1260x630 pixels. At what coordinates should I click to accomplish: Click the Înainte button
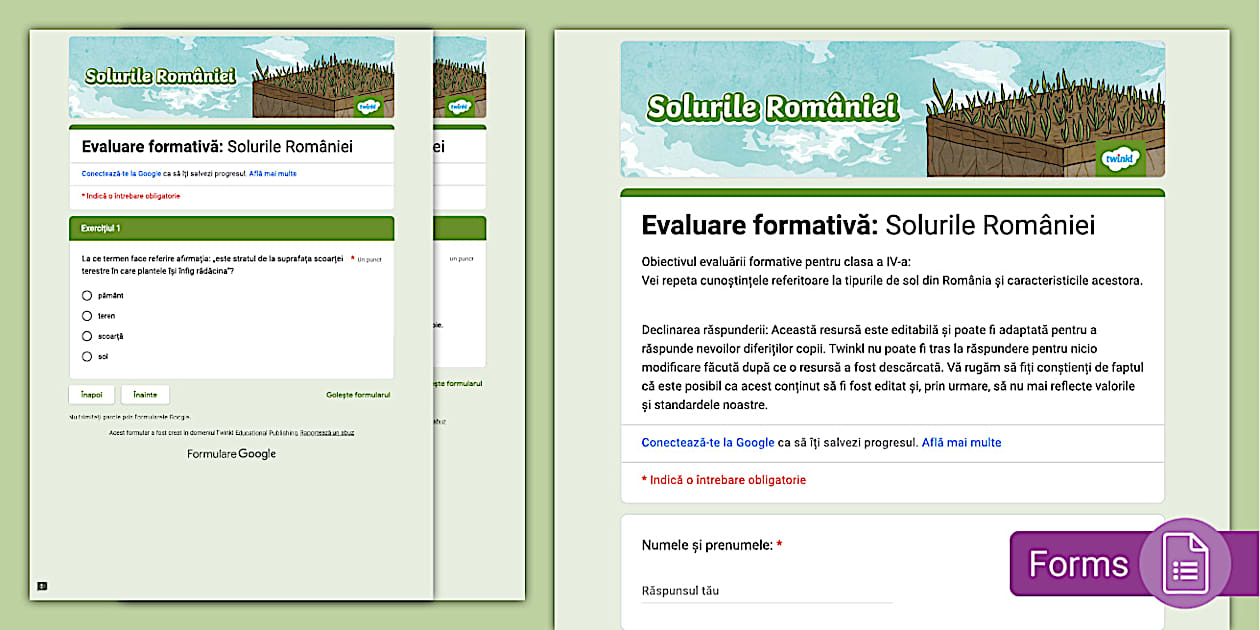(145, 394)
